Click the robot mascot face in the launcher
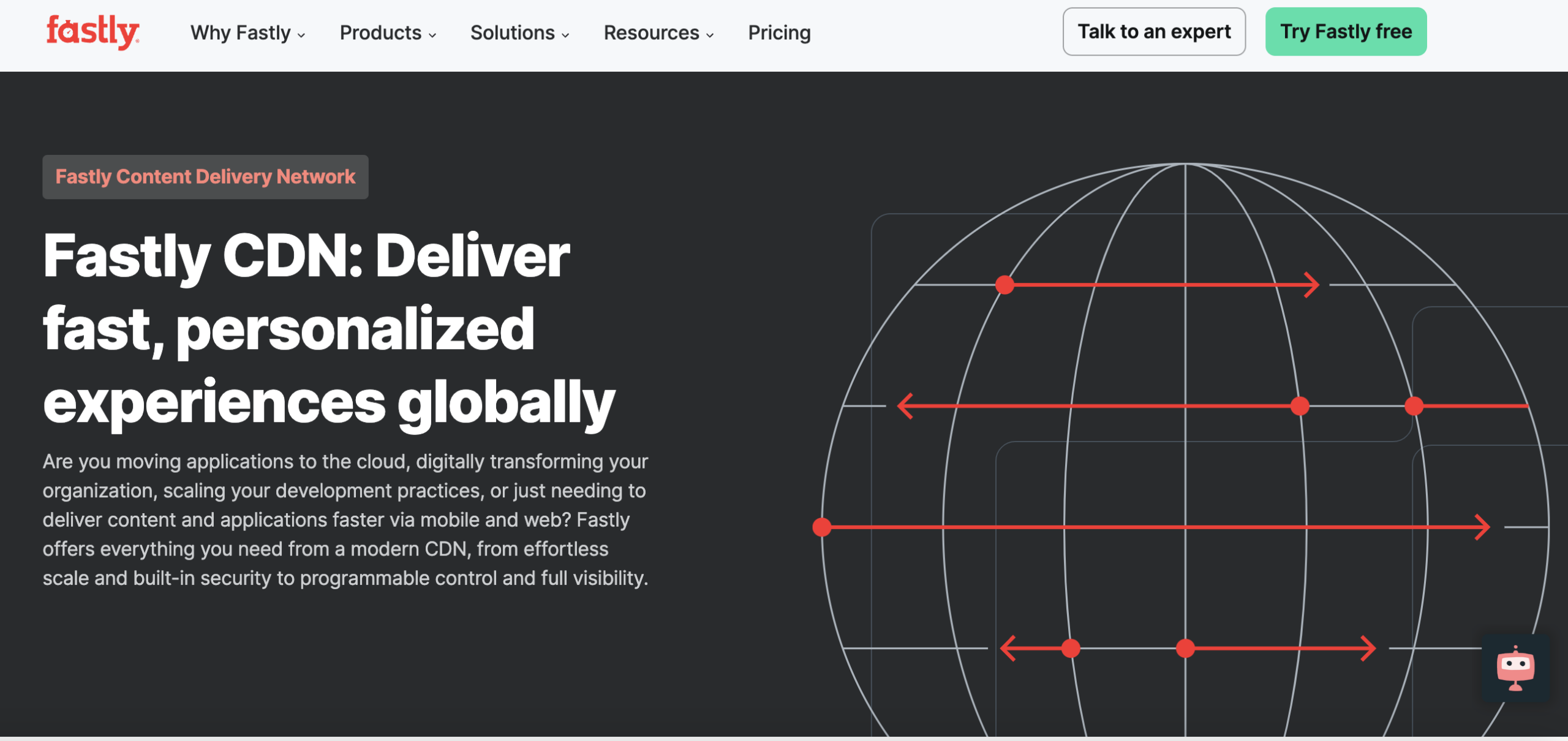 pos(1517,666)
